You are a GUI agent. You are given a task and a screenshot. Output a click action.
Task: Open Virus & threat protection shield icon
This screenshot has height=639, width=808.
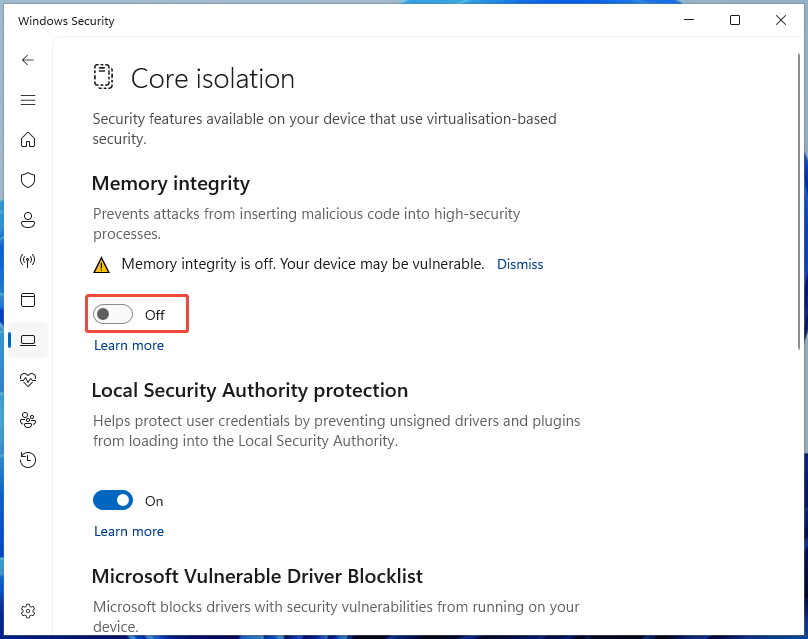28,180
